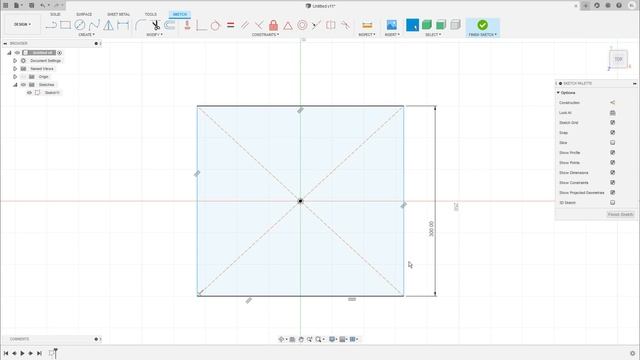The height and width of the screenshot is (360, 640).
Task: Apply the Horizontal/Vertical constraint
Action: pos(187,25)
